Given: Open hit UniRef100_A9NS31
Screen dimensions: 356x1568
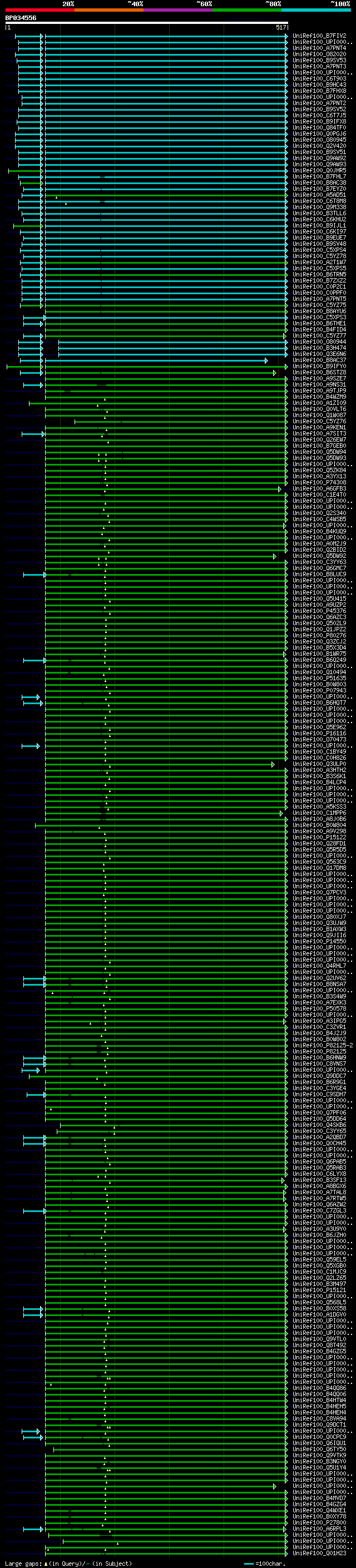Looking at the screenshot, I should (319, 385).
